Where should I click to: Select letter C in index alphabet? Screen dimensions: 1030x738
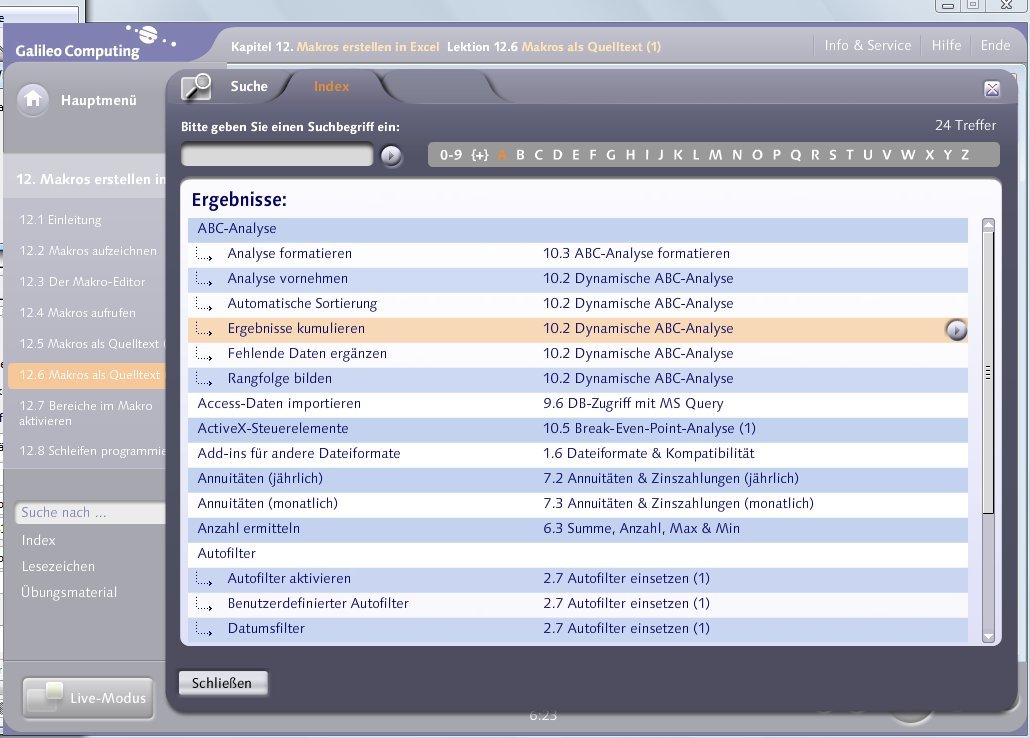pyautogui.click(x=539, y=155)
